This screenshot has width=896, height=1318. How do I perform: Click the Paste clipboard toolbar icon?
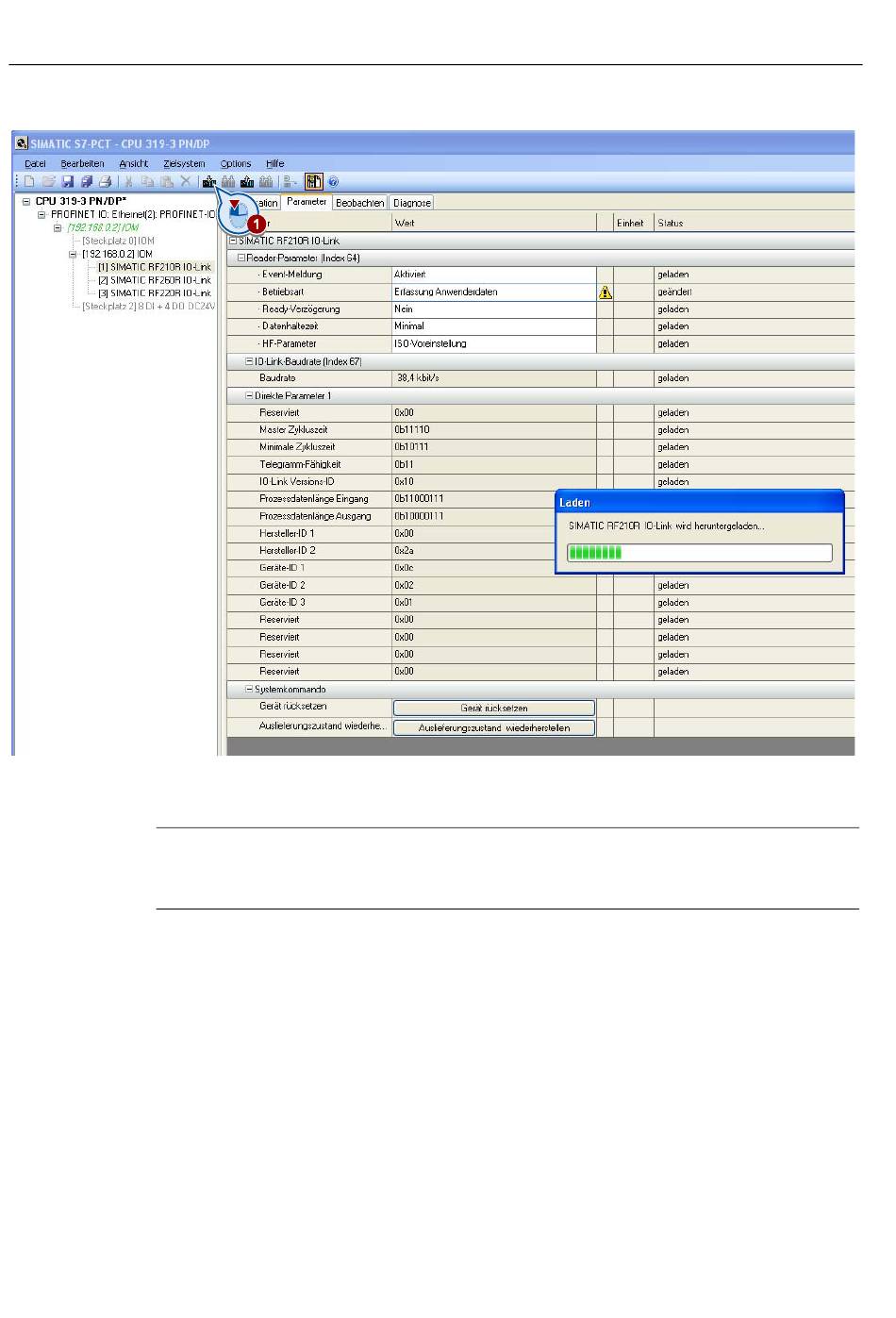point(166,182)
